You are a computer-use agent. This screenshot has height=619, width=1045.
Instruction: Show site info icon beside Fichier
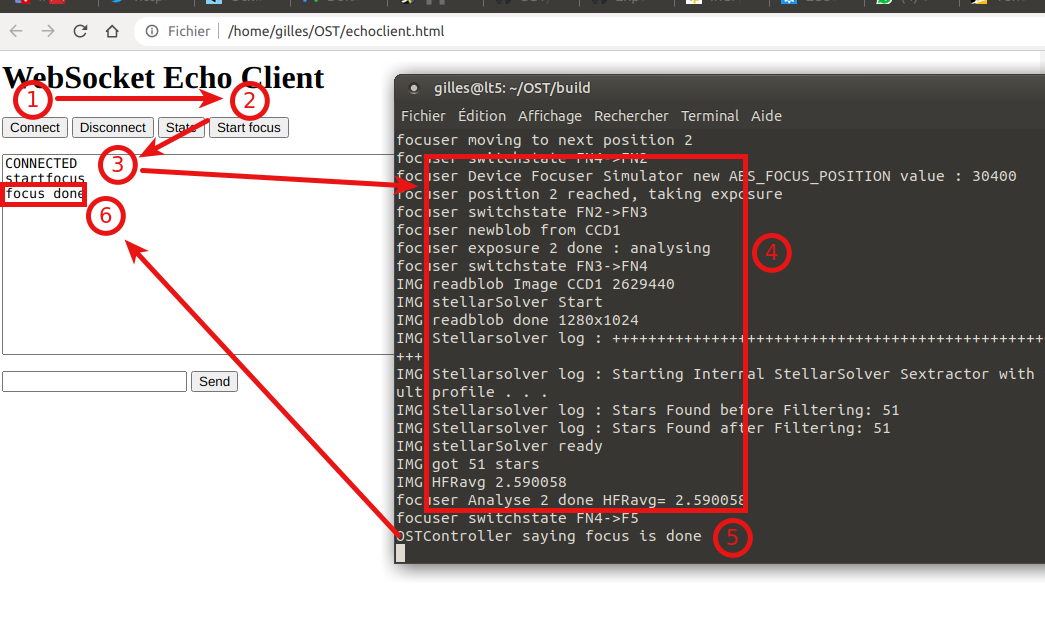(152, 31)
